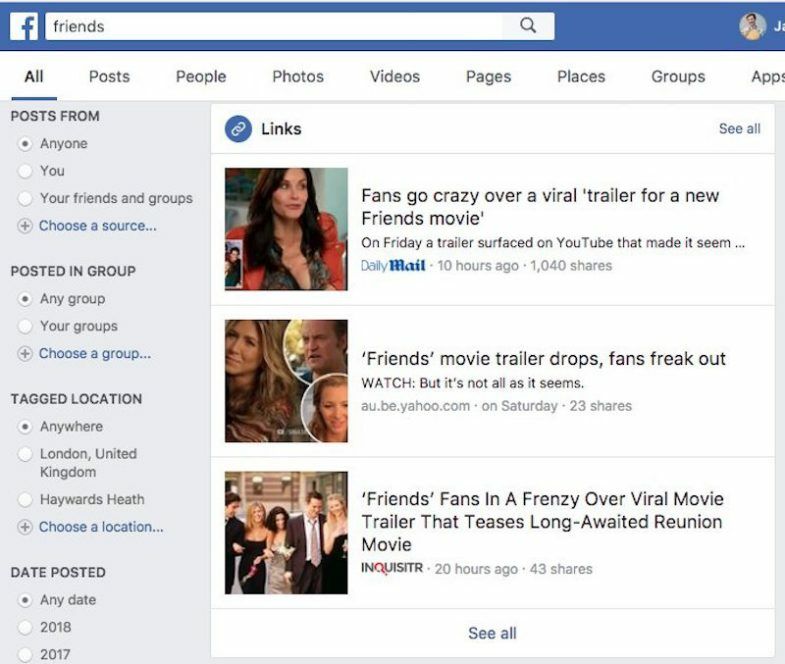Select Any date radio button
This screenshot has height=664, width=785.
(25, 600)
